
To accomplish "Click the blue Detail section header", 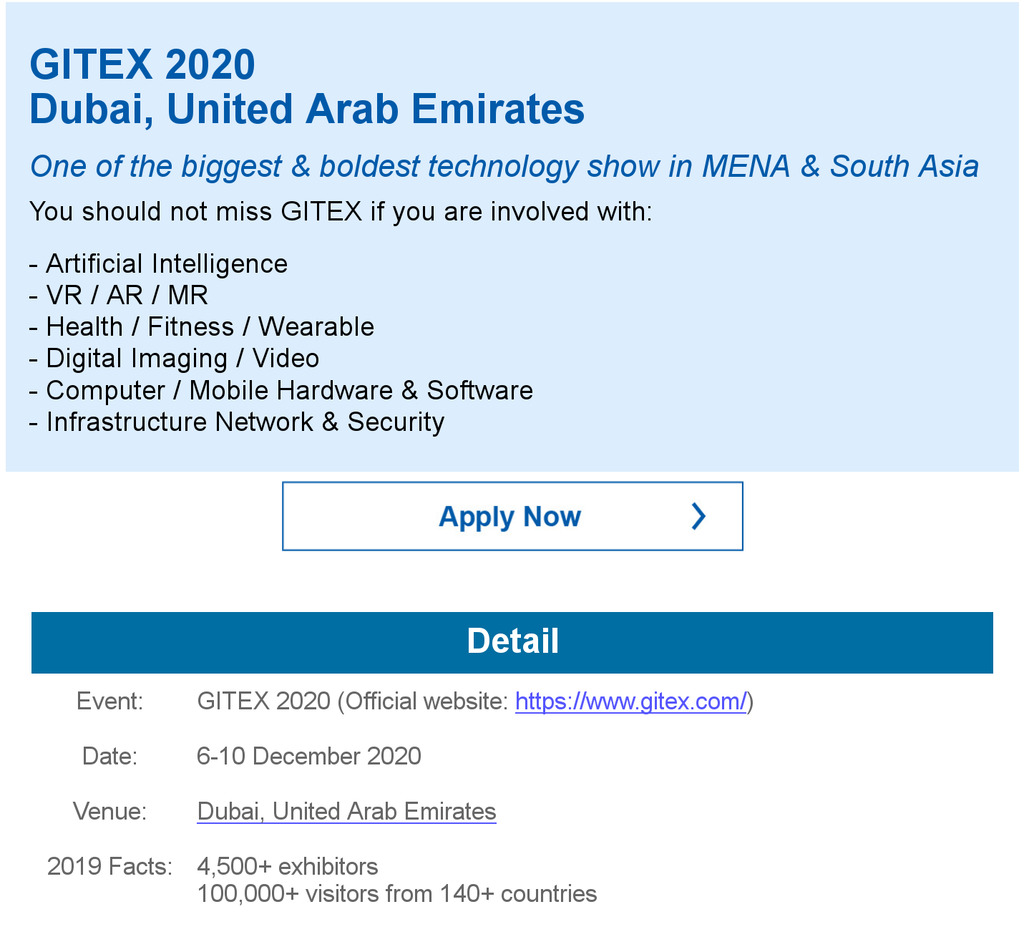I will point(512,642).
